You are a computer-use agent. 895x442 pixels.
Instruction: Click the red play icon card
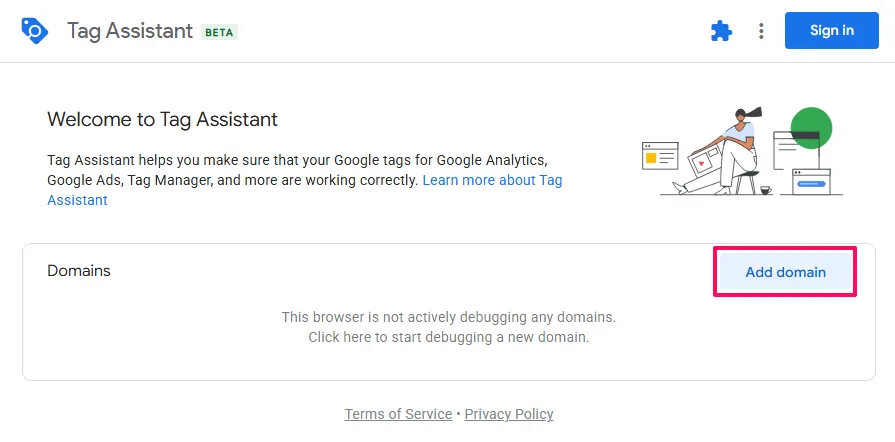pyautogui.click(x=703, y=162)
